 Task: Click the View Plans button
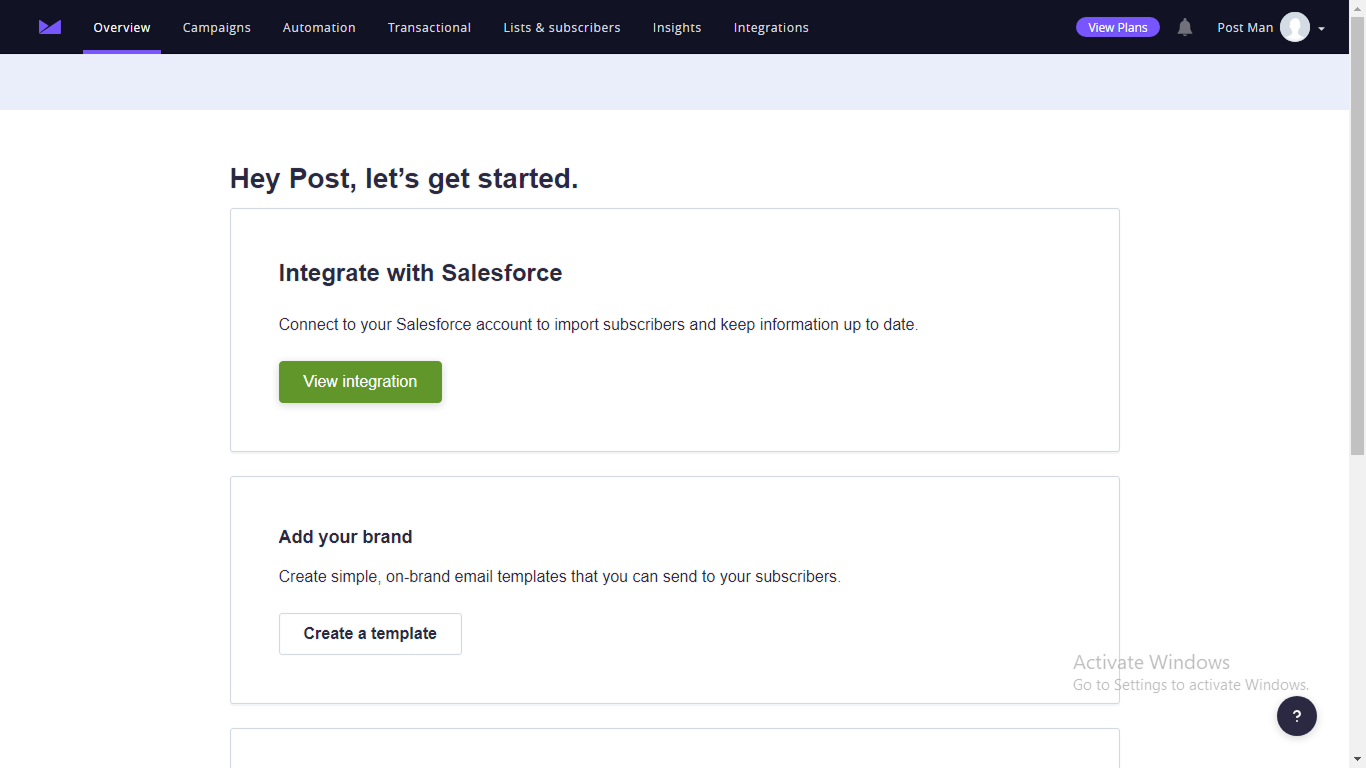[1118, 27]
